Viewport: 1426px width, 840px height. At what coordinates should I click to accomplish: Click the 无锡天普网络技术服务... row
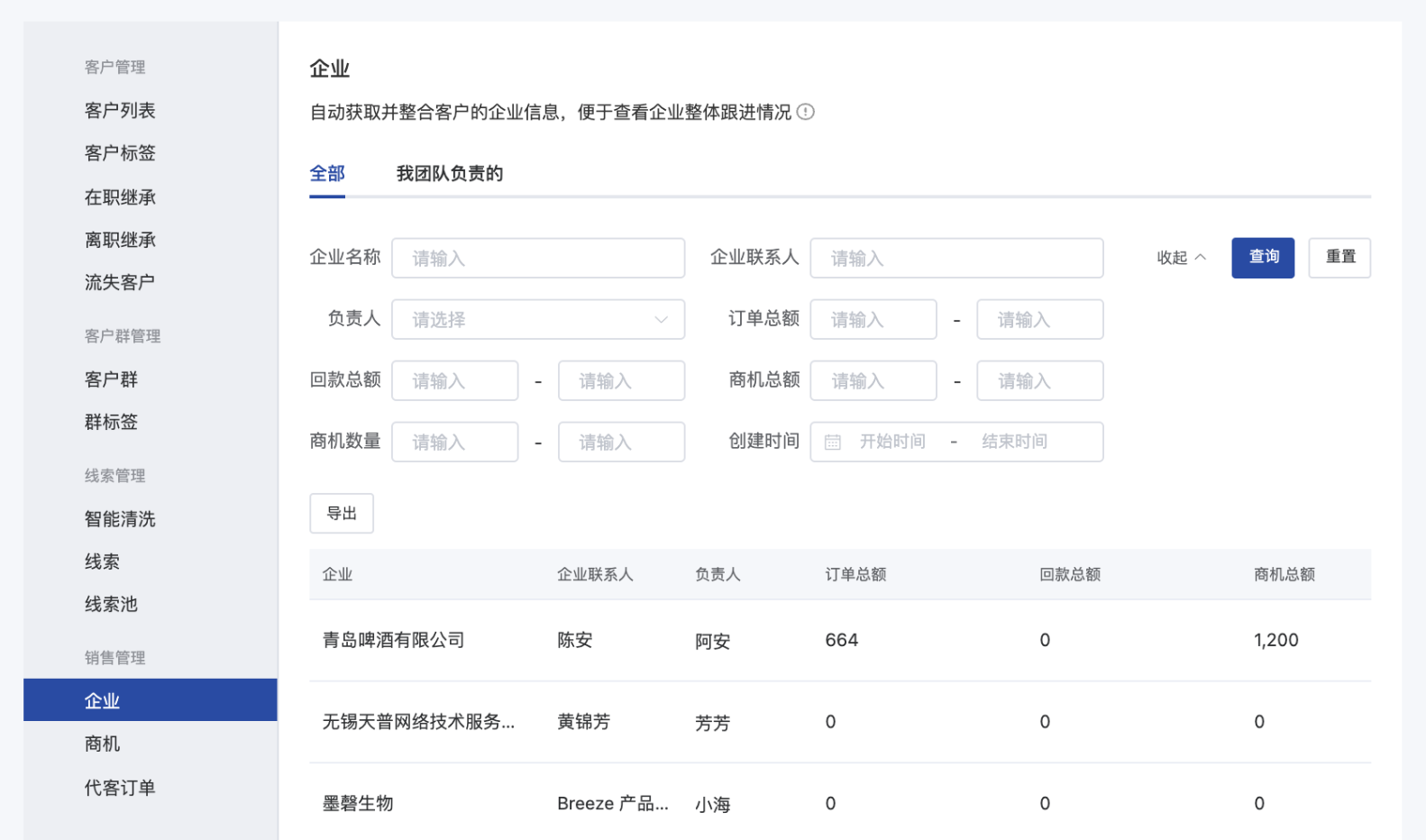(x=840, y=722)
